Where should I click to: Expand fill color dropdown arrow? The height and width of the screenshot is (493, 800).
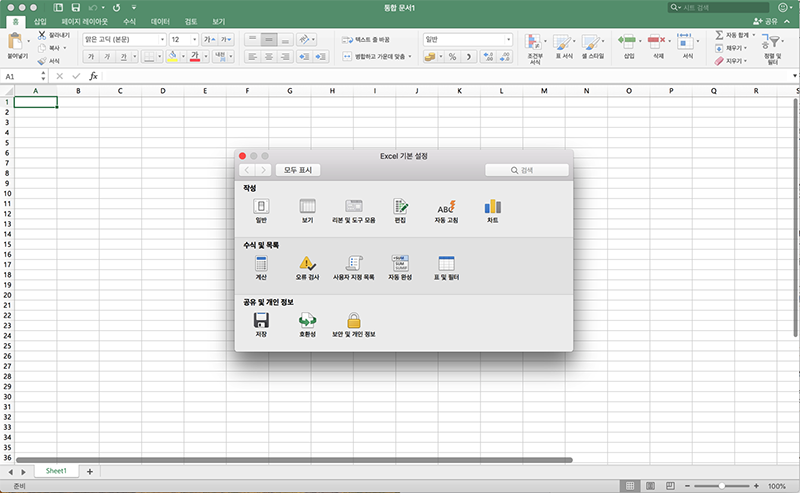[x=183, y=57]
